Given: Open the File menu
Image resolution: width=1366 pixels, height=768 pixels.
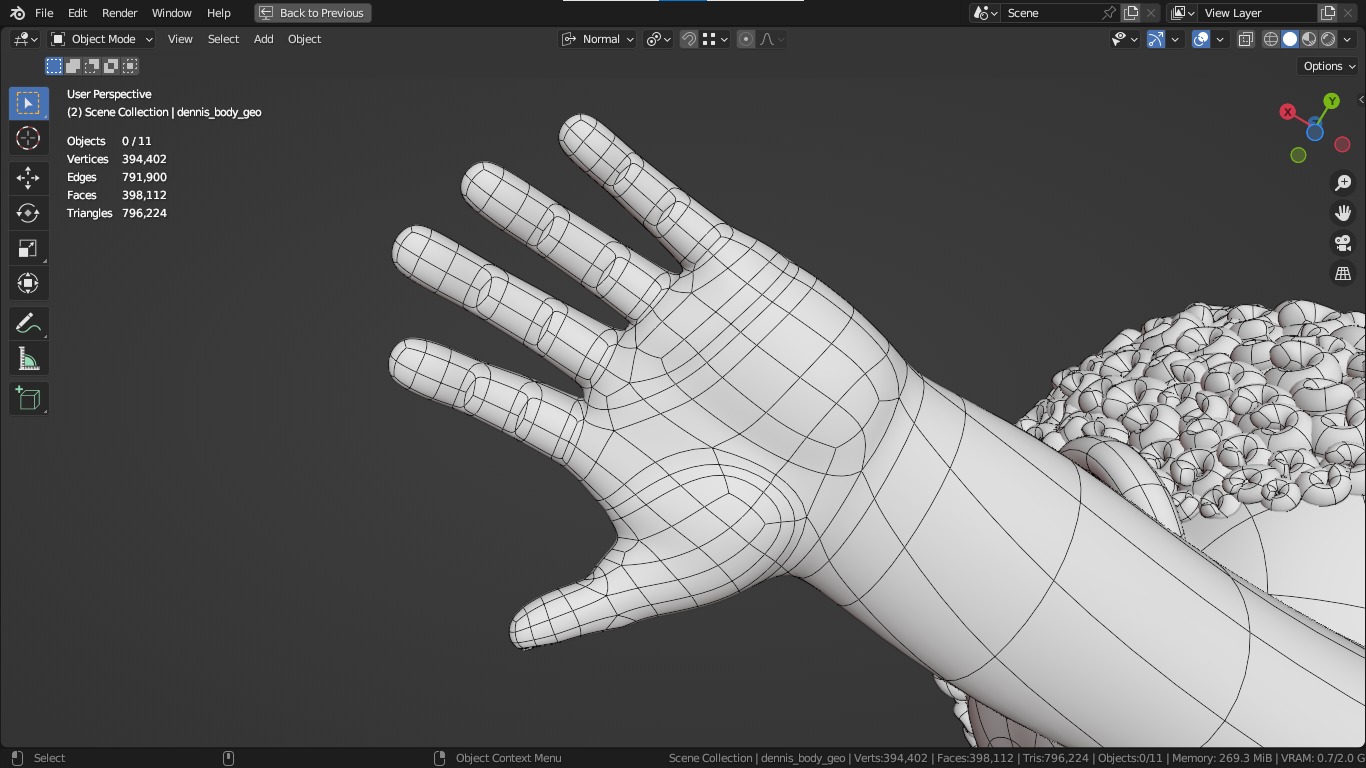Looking at the screenshot, I should click(x=44, y=13).
